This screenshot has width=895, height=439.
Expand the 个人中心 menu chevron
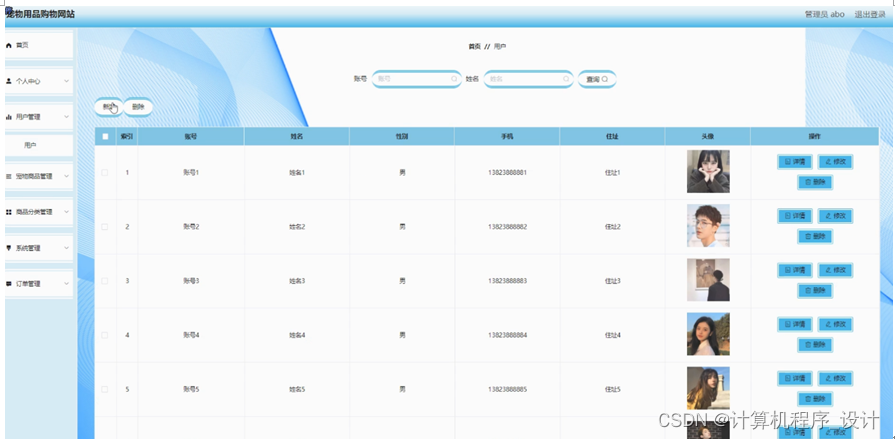[x=66, y=82]
